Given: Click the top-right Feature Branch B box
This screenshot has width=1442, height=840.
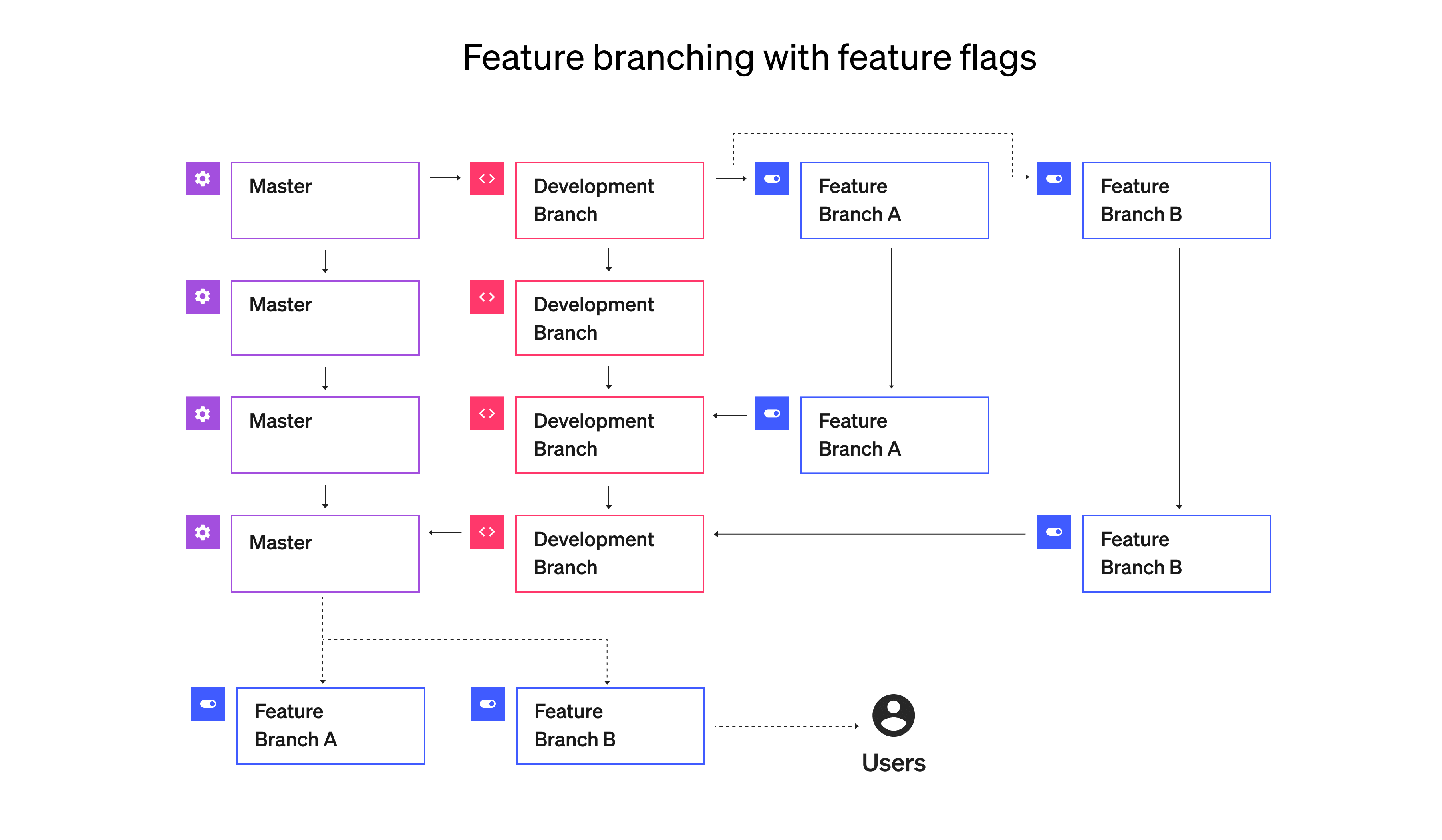Looking at the screenshot, I should pos(1176,201).
